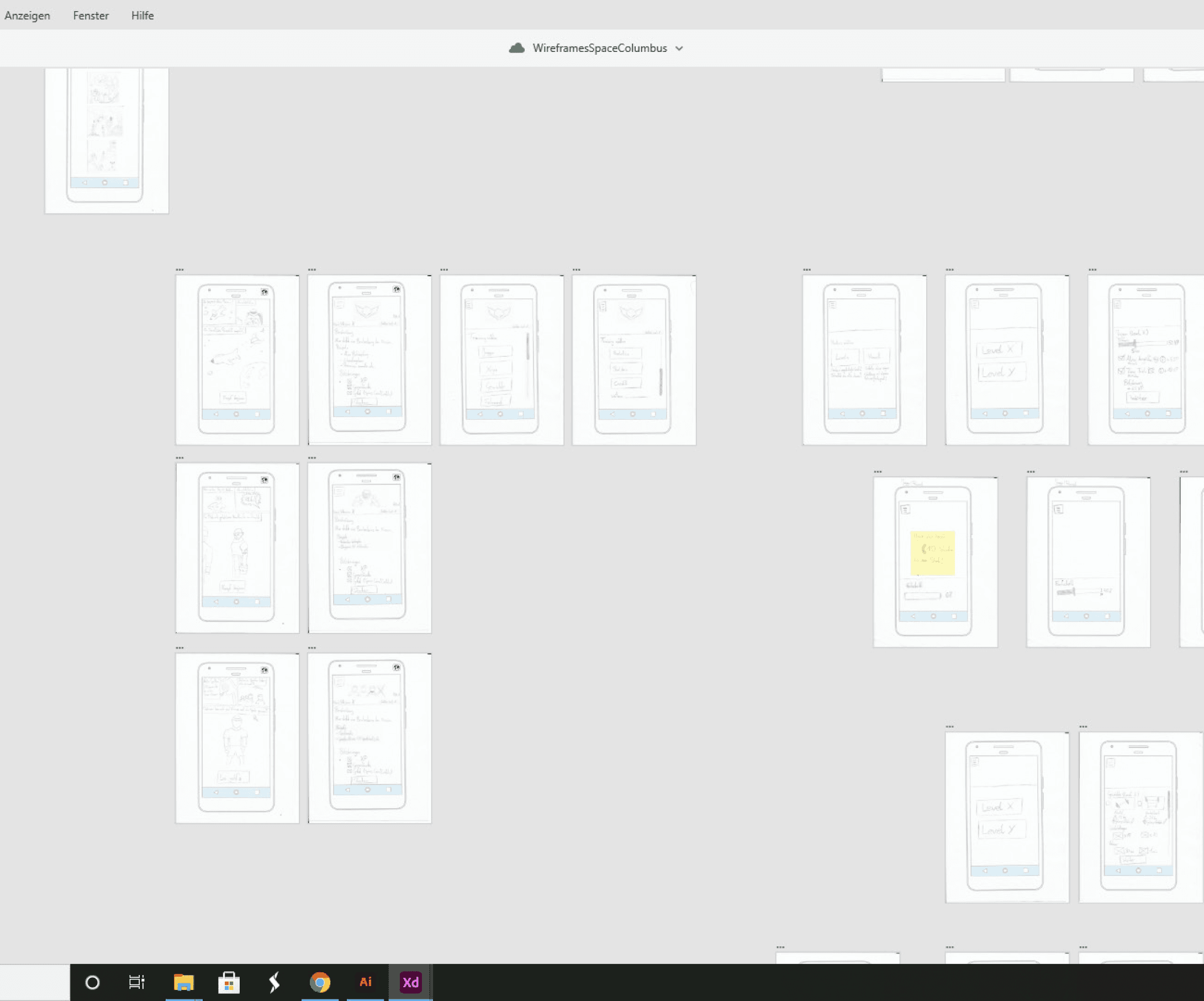Open the Anzeigen menu

click(x=27, y=15)
